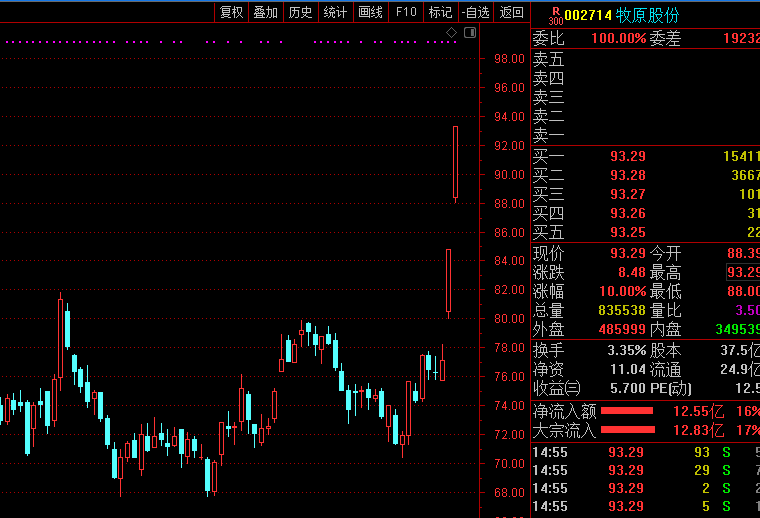
Task: Click 最低 label
Action: (665, 291)
